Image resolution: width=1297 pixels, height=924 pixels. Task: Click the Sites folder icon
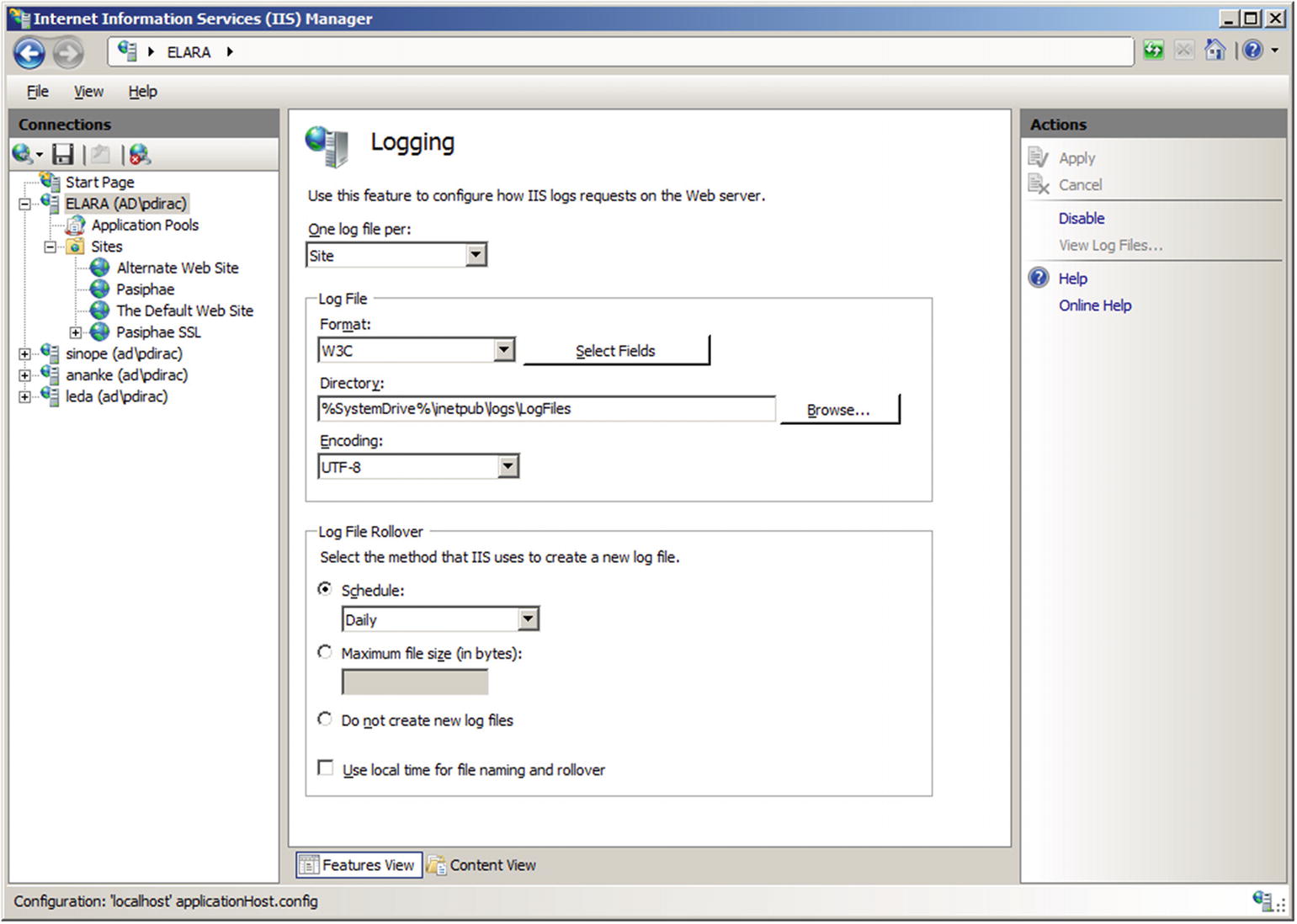coord(76,246)
